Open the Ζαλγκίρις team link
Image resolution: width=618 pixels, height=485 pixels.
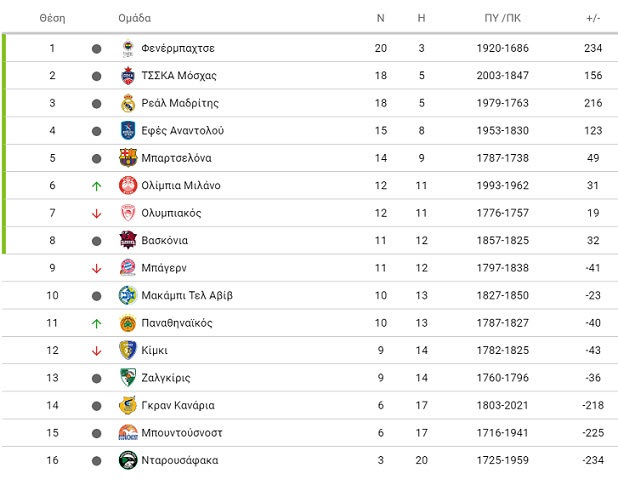[166, 378]
